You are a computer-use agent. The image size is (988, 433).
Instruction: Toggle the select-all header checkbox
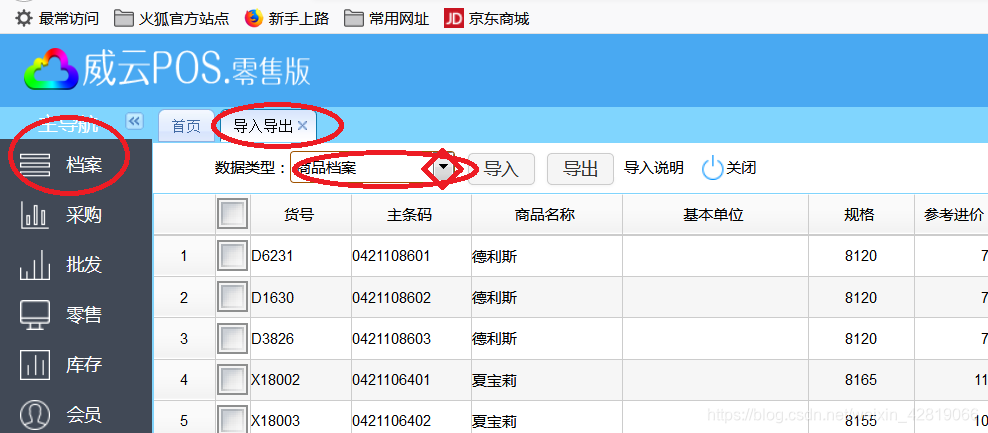(x=233, y=214)
